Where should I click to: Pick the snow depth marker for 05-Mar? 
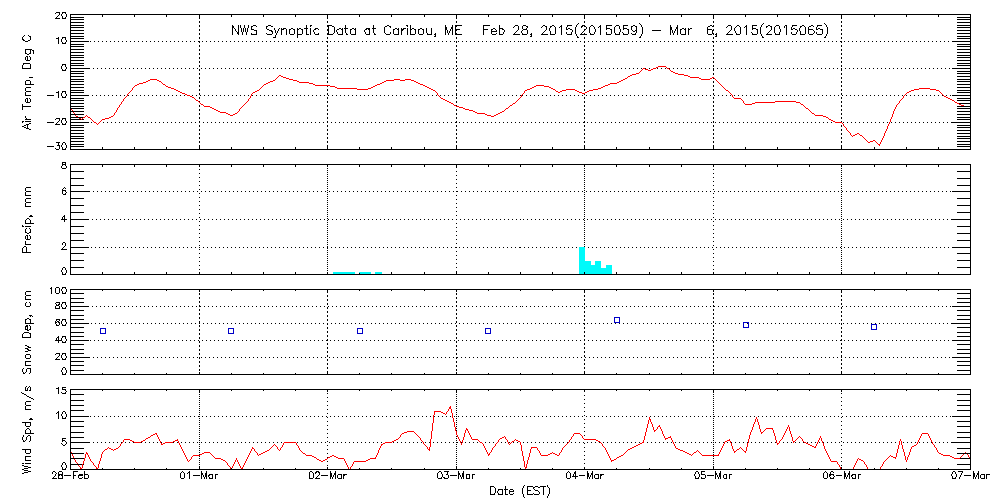tap(746, 325)
